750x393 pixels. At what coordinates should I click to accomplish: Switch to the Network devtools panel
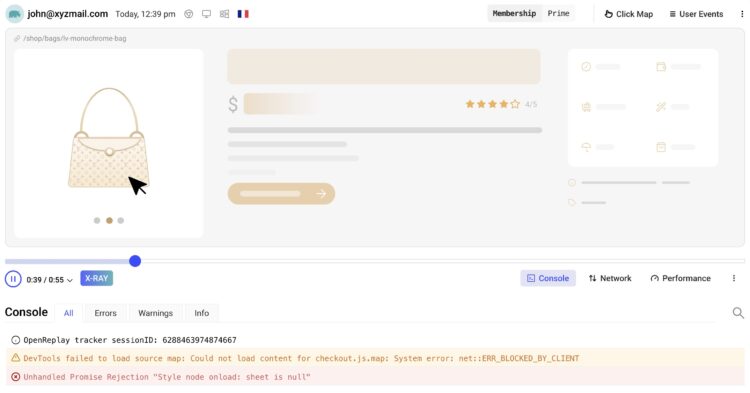610,278
